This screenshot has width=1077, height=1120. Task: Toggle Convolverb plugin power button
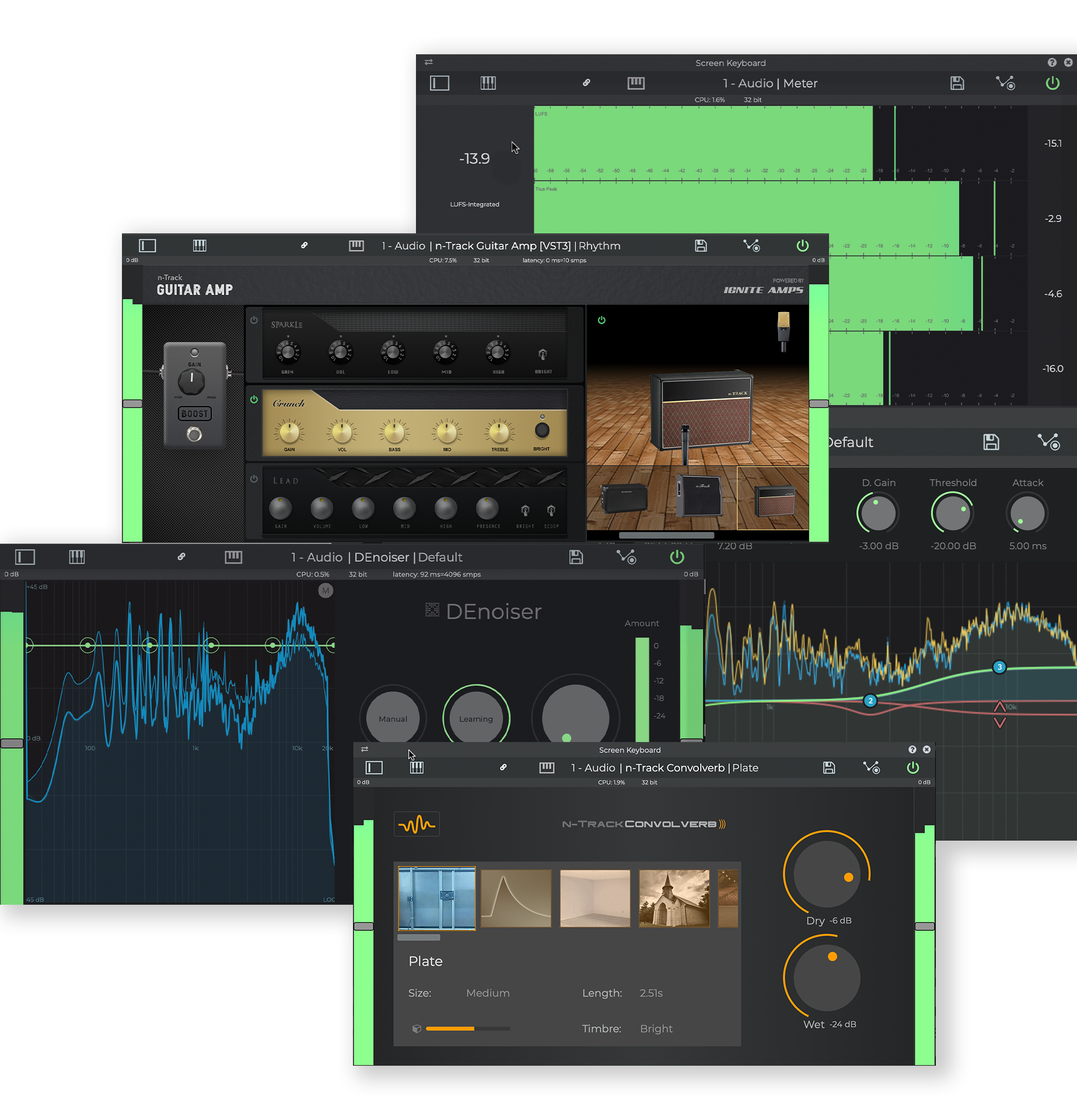pyautogui.click(x=913, y=768)
